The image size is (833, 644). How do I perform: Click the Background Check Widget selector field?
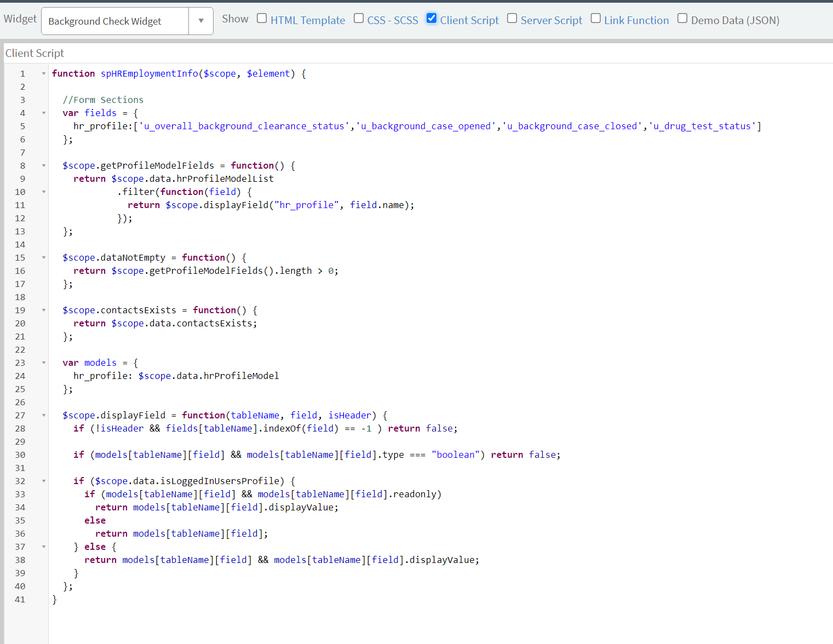(x=115, y=21)
